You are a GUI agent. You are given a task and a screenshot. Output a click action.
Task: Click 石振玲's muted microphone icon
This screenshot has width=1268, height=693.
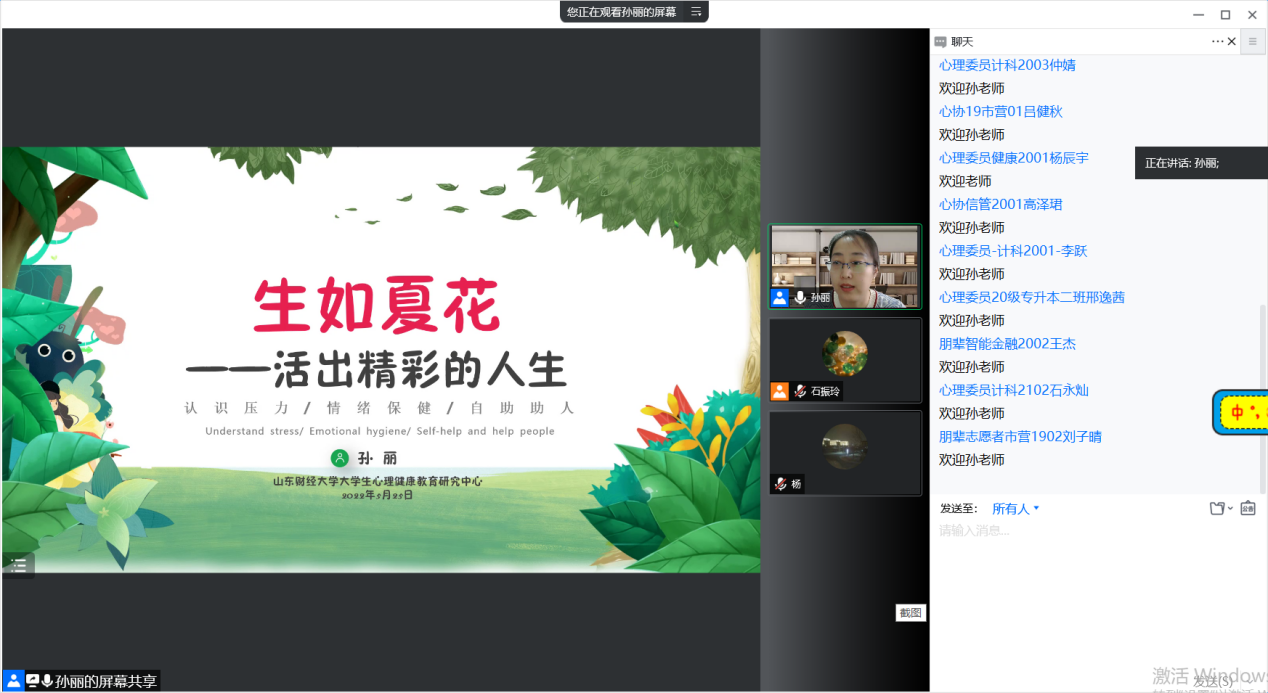click(800, 391)
